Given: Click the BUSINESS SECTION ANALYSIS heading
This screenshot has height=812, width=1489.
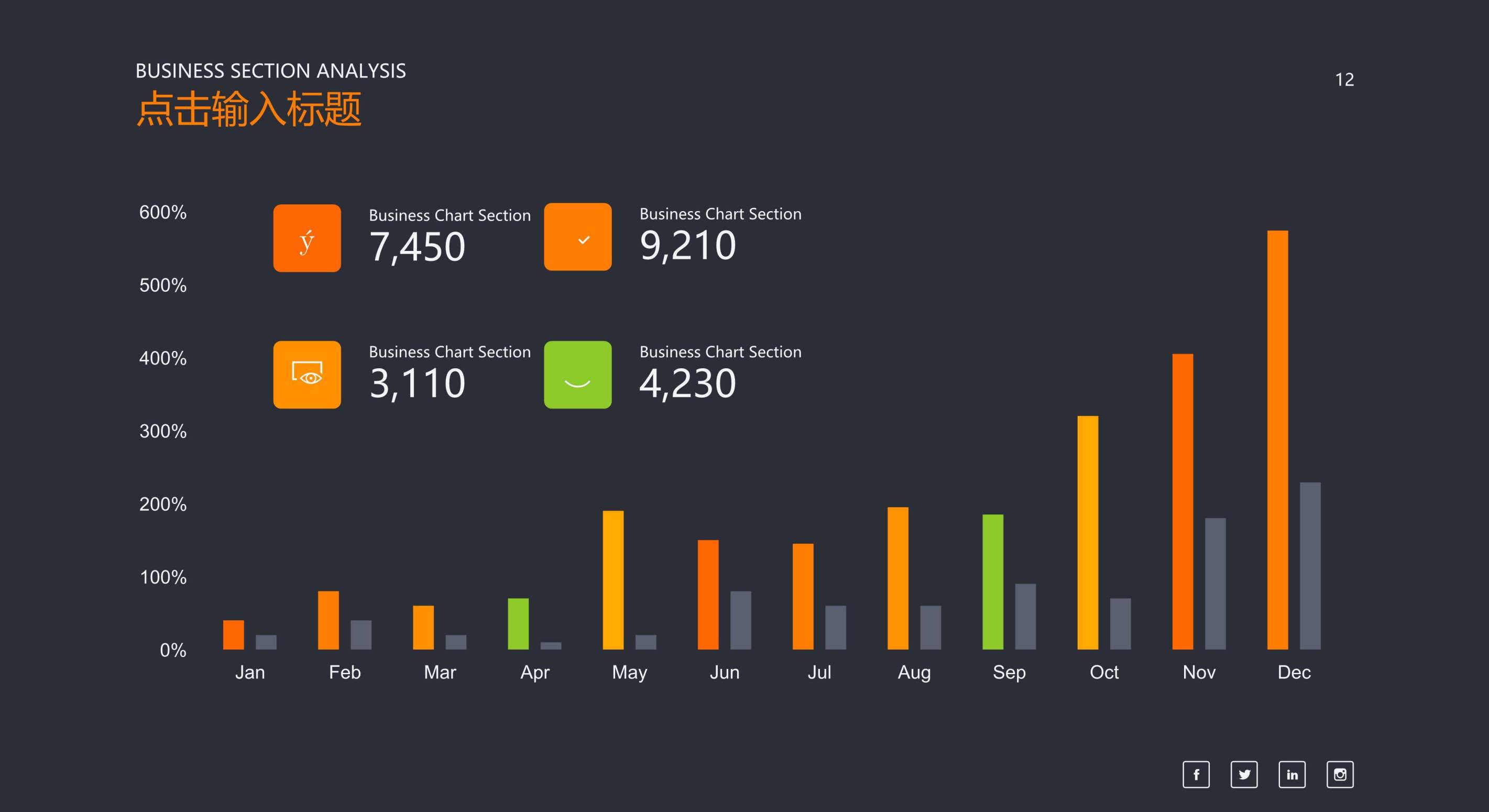Looking at the screenshot, I should pos(270,71).
